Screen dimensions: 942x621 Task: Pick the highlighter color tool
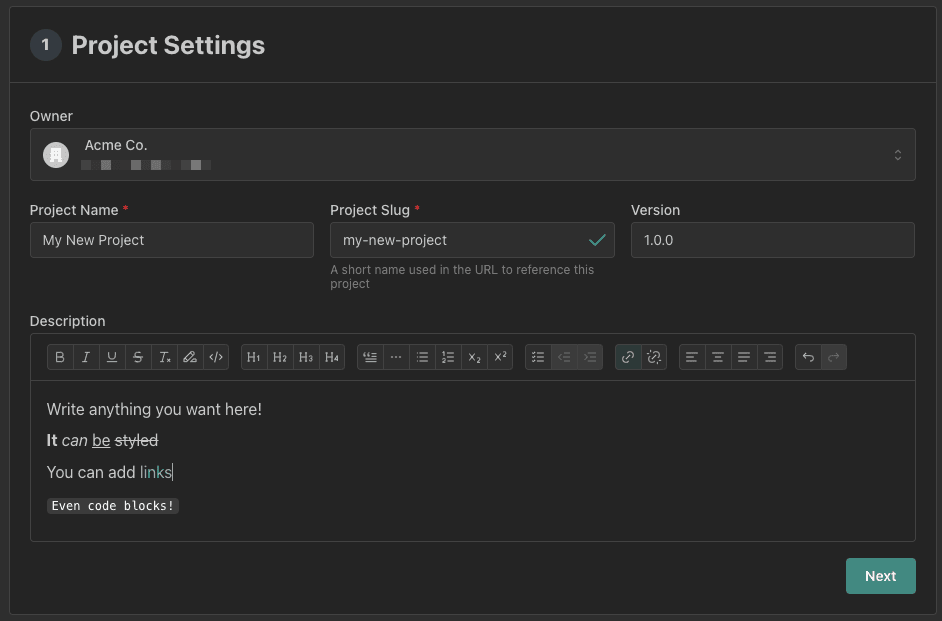pyautogui.click(x=190, y=357)
